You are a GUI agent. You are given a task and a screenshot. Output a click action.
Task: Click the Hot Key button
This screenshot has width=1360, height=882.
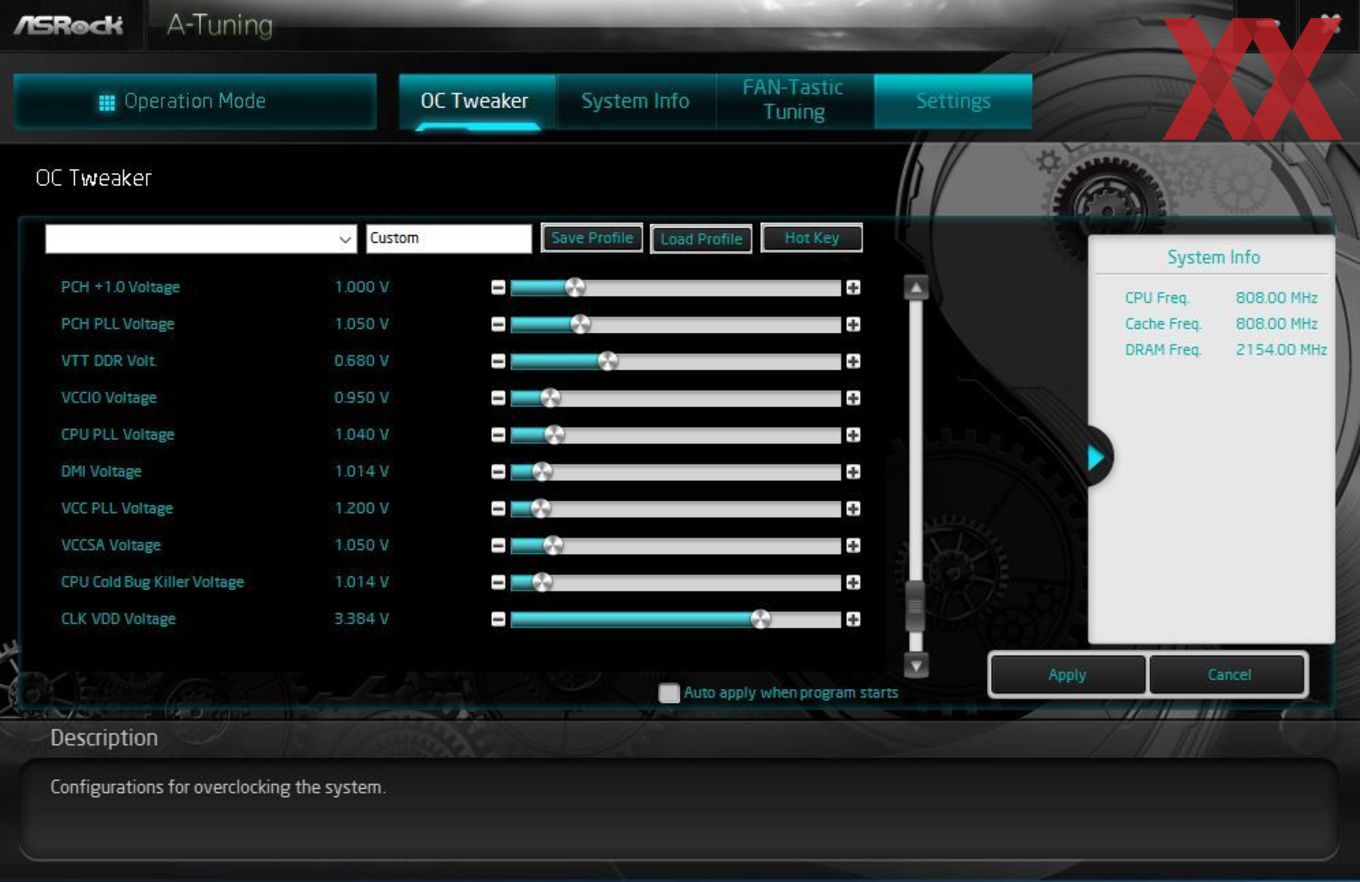(812, 238)
